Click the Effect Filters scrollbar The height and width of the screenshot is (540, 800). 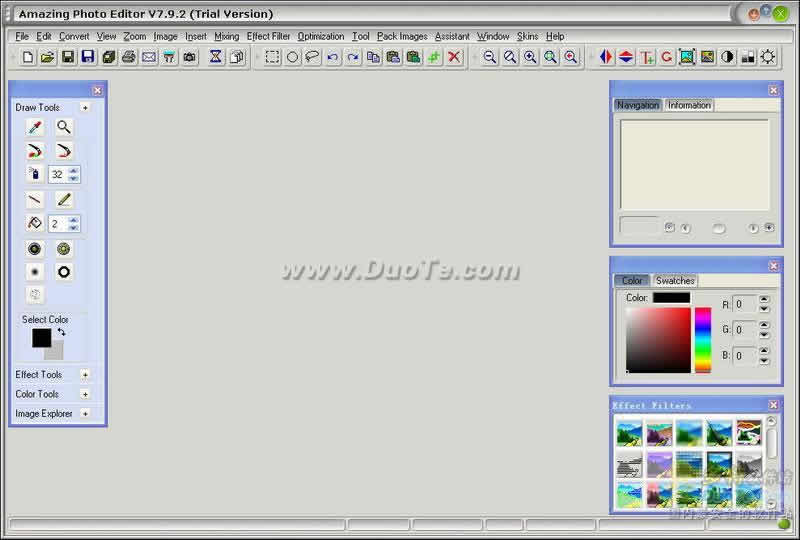point(771,462)
